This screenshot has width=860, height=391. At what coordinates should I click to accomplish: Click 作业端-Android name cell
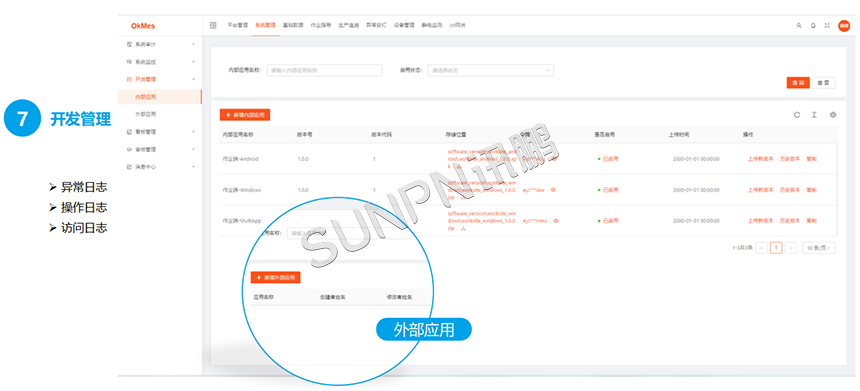tap(240, 159)
